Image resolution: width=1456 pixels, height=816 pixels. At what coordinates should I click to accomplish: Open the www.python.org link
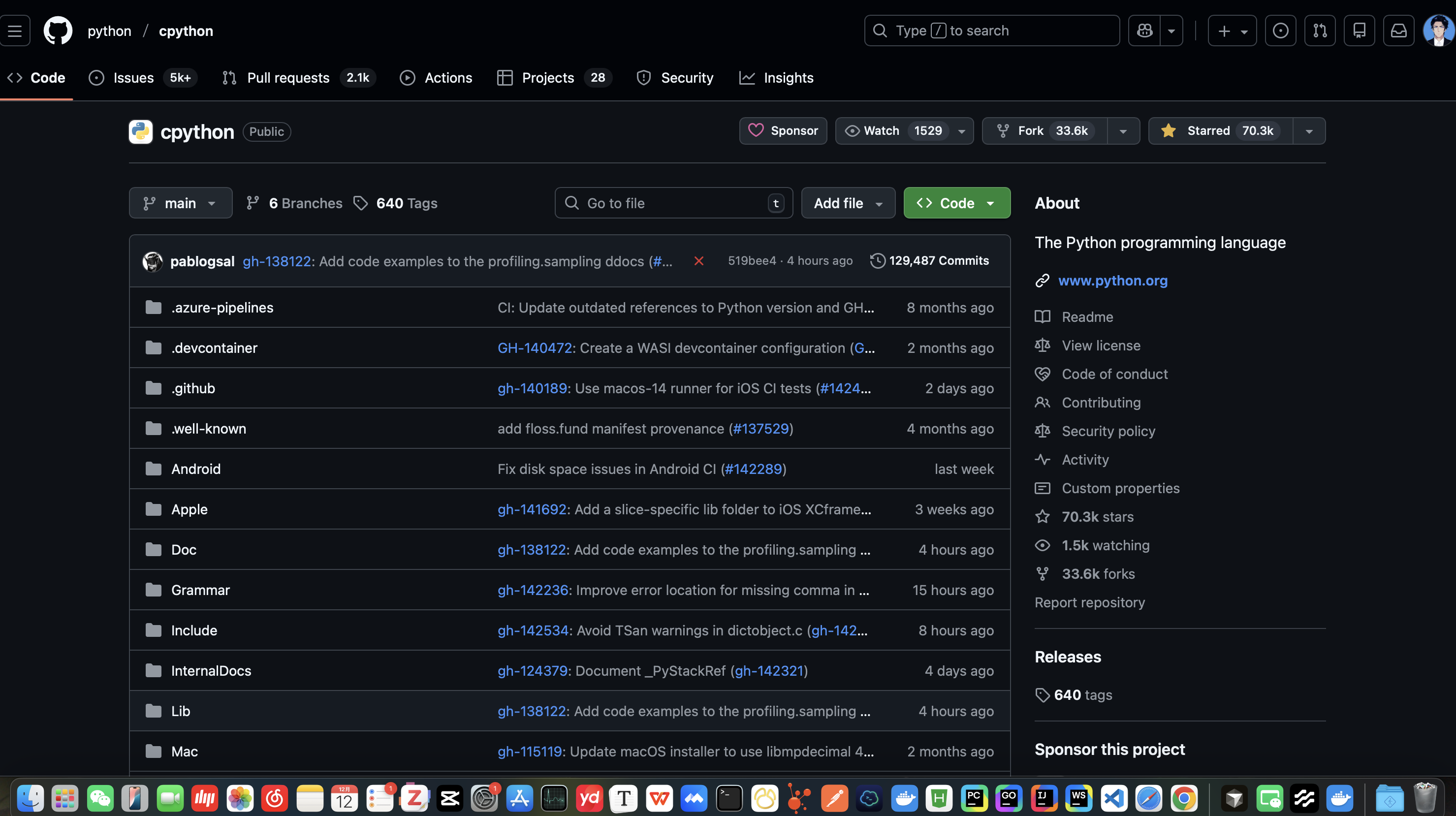click(x=1112, y=281)
